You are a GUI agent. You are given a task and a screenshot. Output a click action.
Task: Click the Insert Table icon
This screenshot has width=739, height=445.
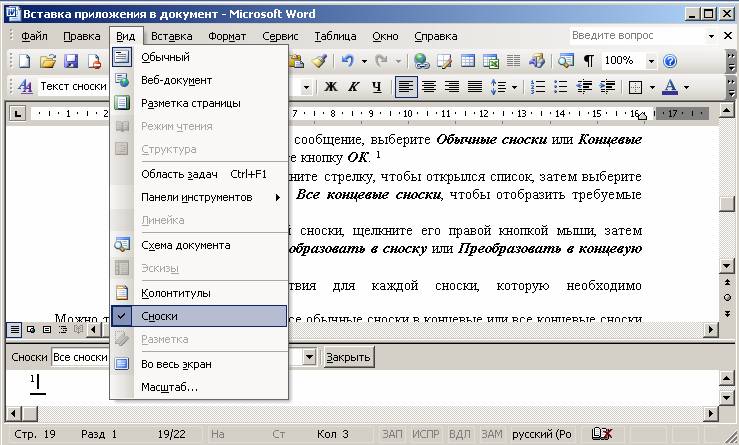[x=468, y=61]
